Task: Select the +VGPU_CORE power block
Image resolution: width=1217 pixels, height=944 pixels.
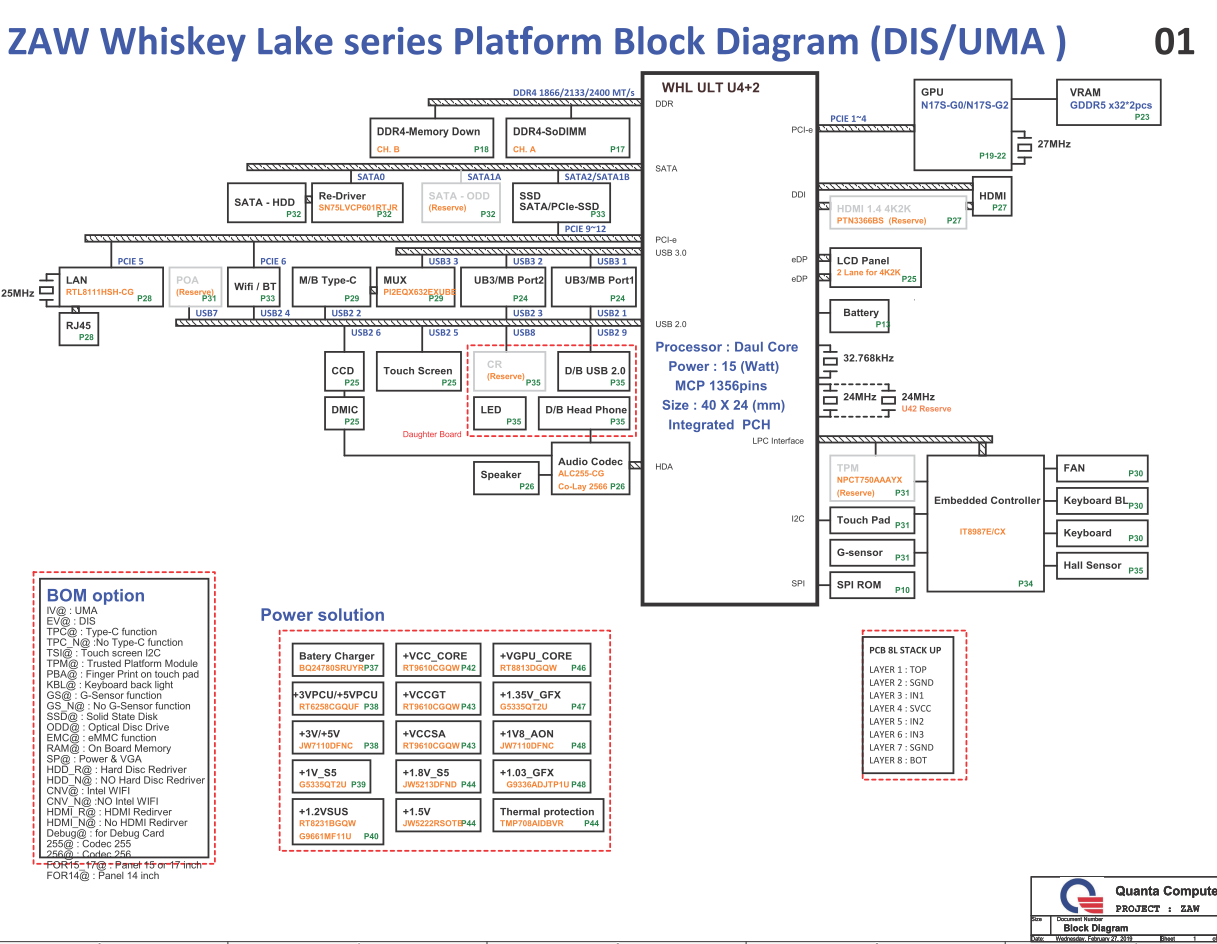Action: [542, 661]
